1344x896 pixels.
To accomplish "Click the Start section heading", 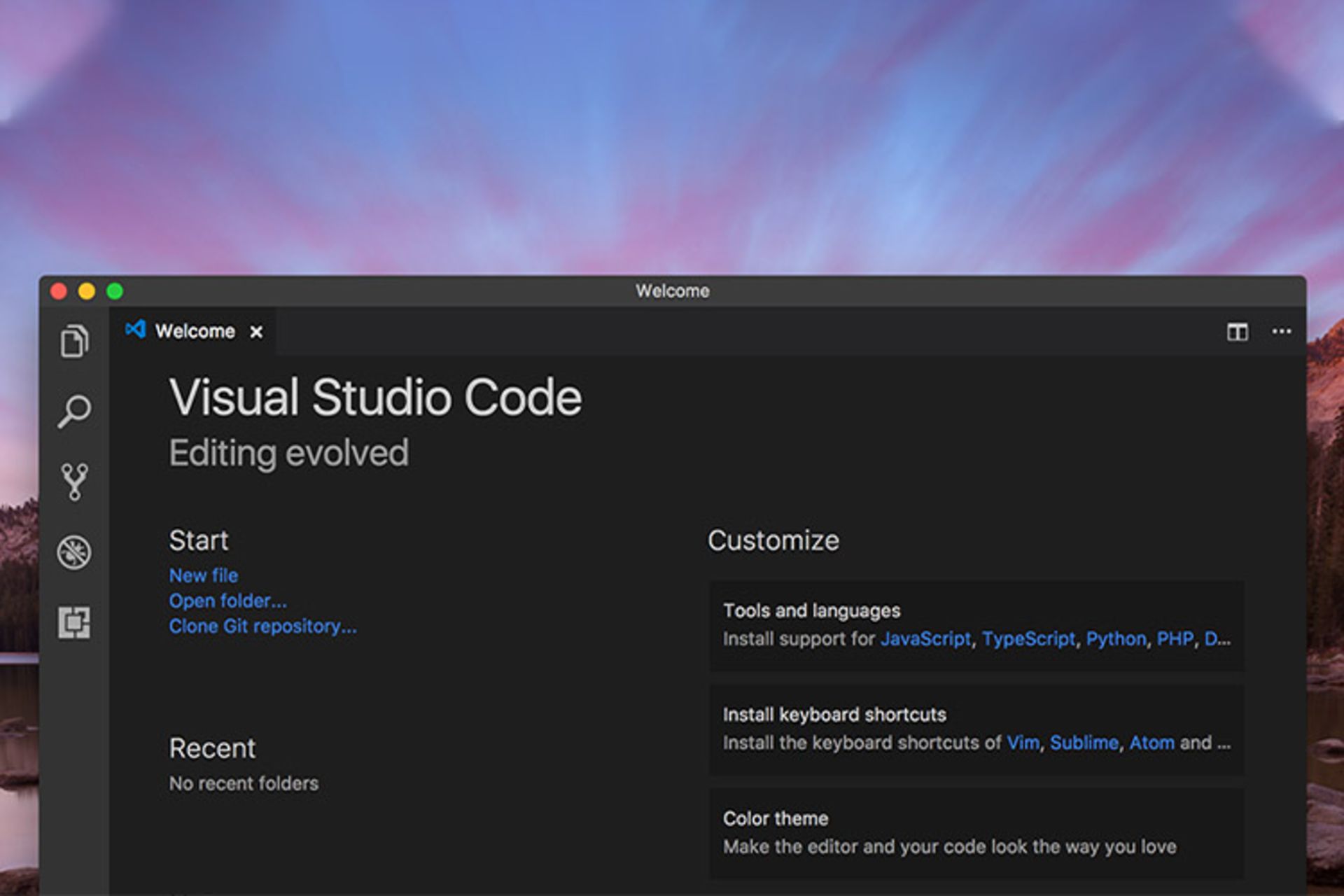I will click(x=199, y=540).
